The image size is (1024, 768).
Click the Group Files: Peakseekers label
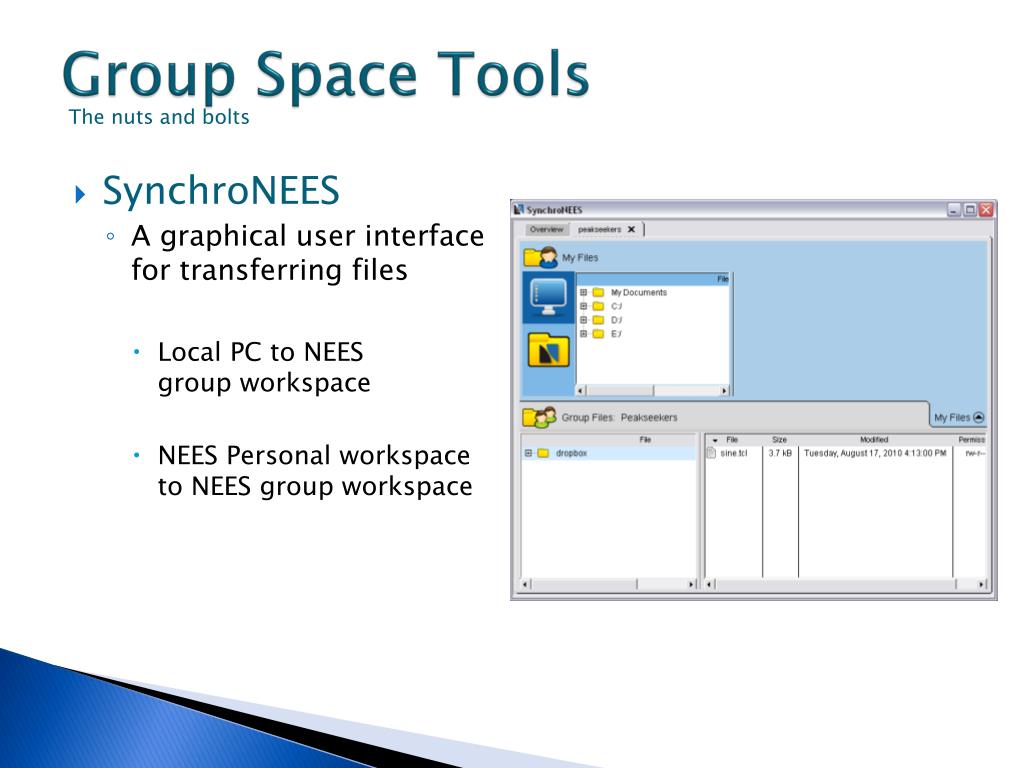pyautogui.click(x=619, y=417)
